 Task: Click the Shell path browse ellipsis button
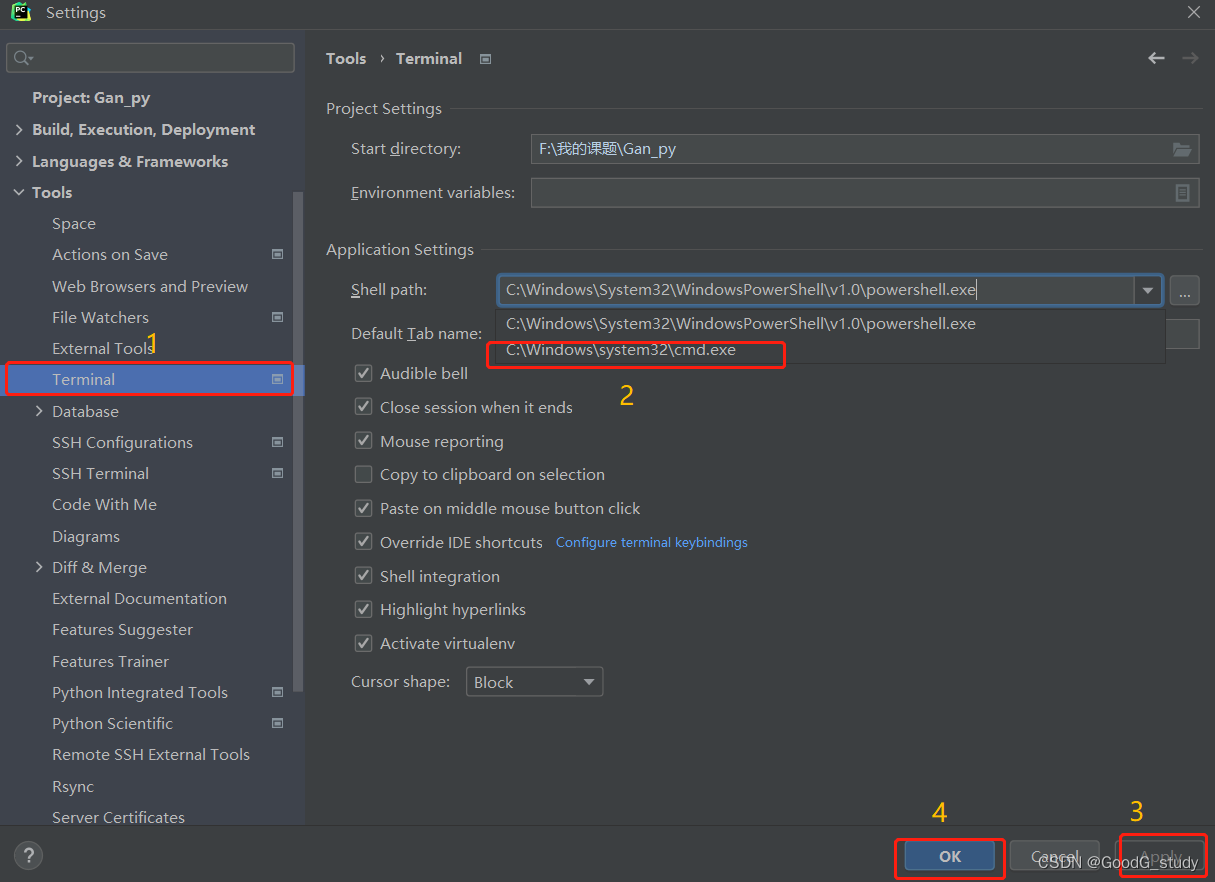pyautogui.click(x=1184, y=290)
